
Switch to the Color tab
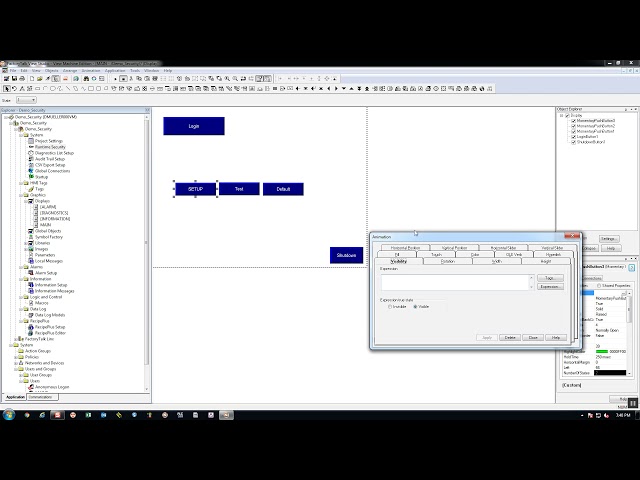[475, 254]
